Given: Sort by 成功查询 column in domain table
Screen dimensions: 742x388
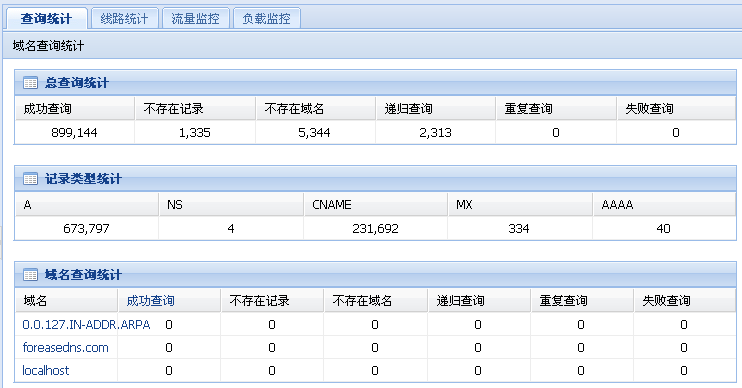Looking at the screenshot, I should tap(150, 300).
